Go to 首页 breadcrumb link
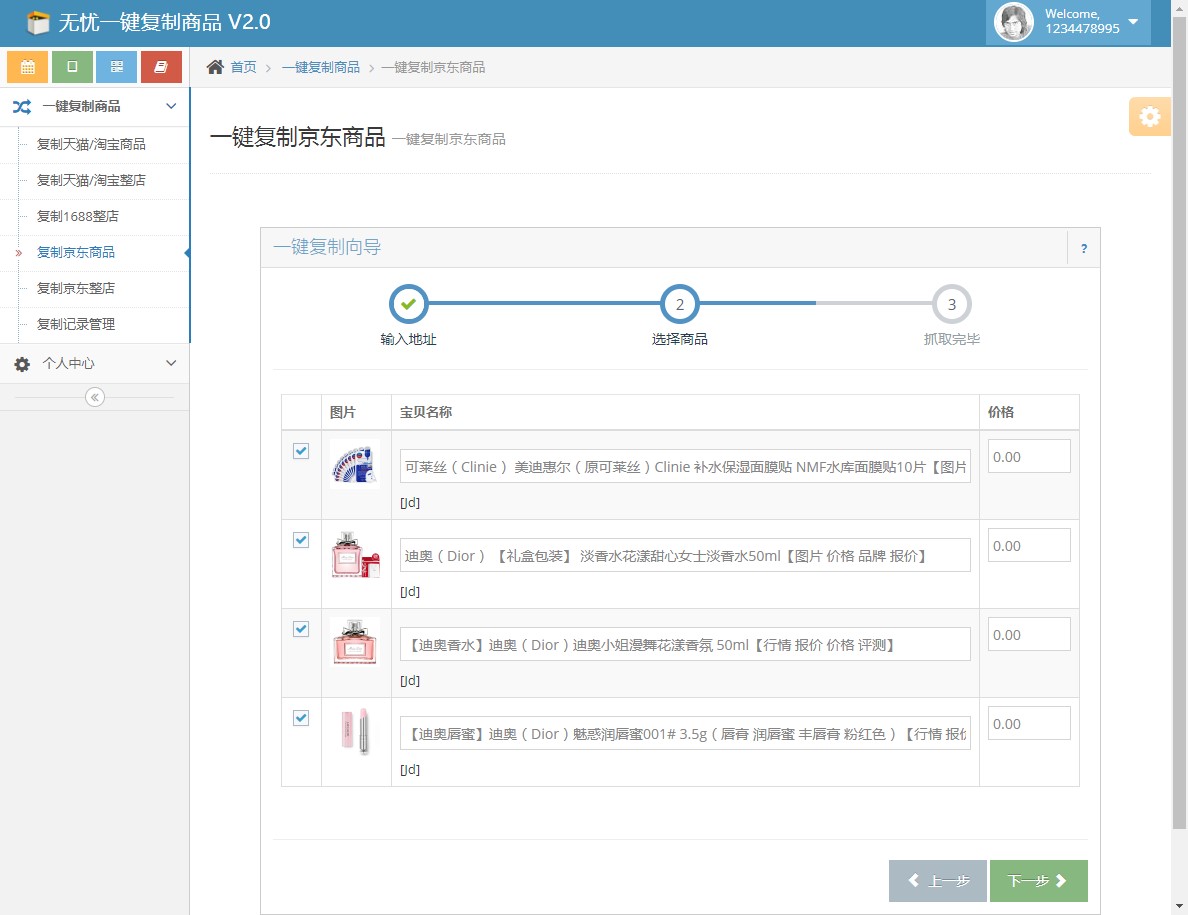This screenshot has height=915, width=1188. click(x=243, y=67)
